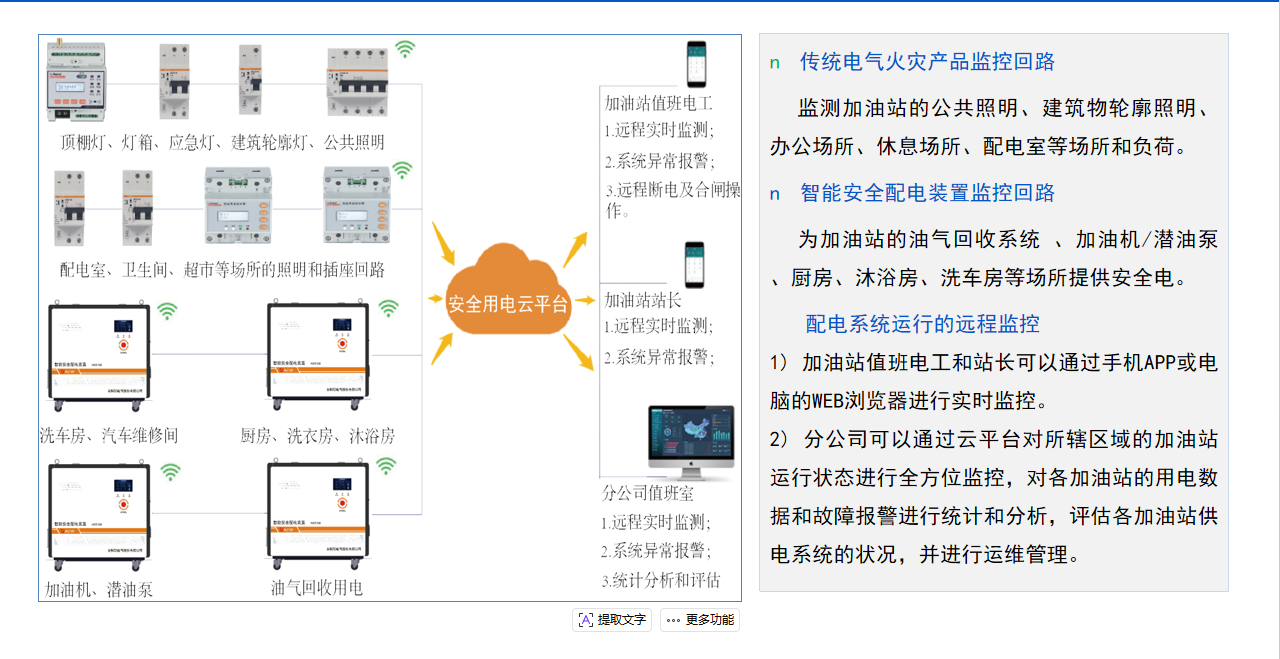The image size is (1280, 659).
Task: Click the phone icon above 加油站值班电工
Action: tap(695, 64)
